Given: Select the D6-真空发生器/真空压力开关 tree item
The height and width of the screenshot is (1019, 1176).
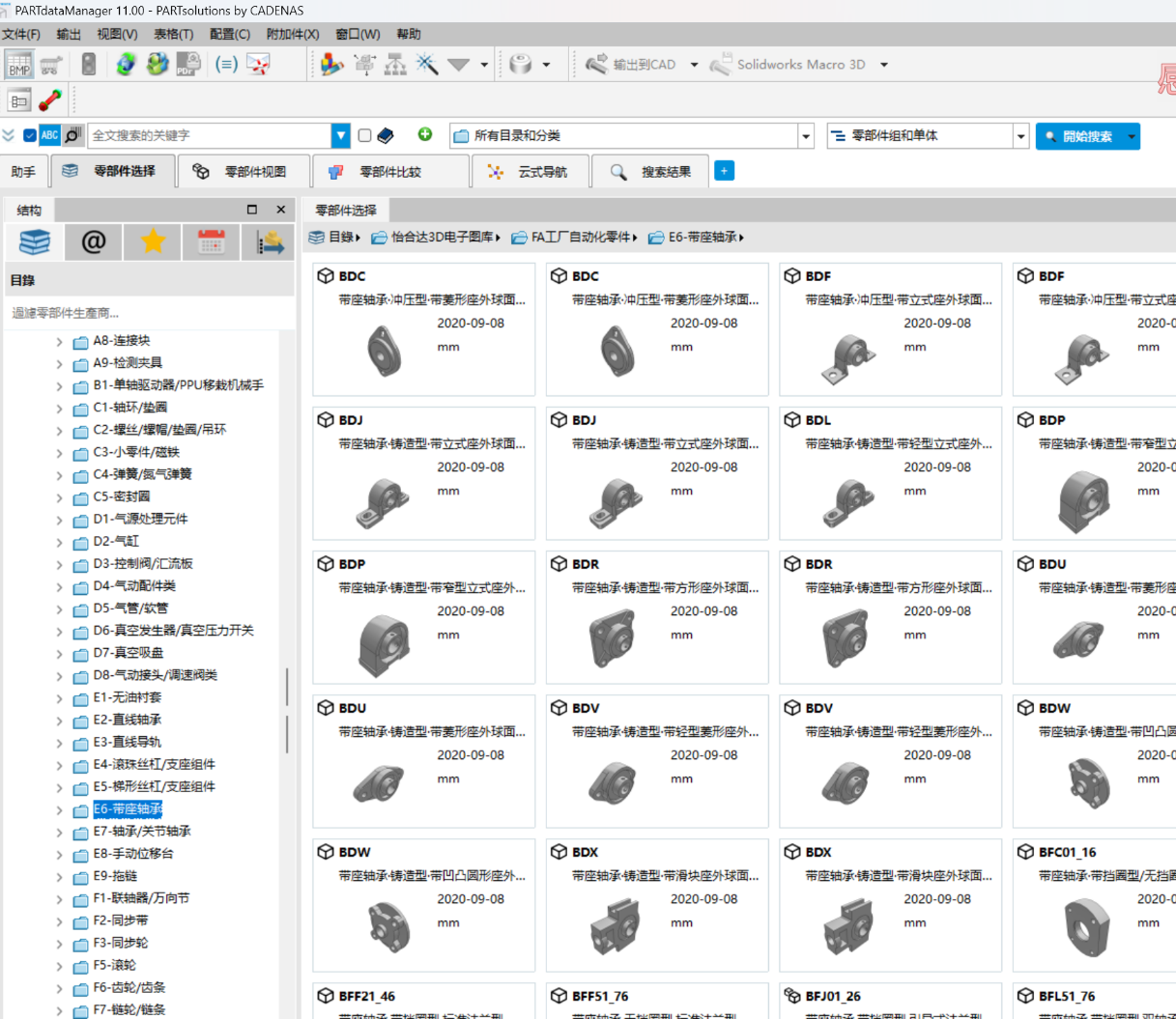Looking at the screenshot, I should pos(173,631).
